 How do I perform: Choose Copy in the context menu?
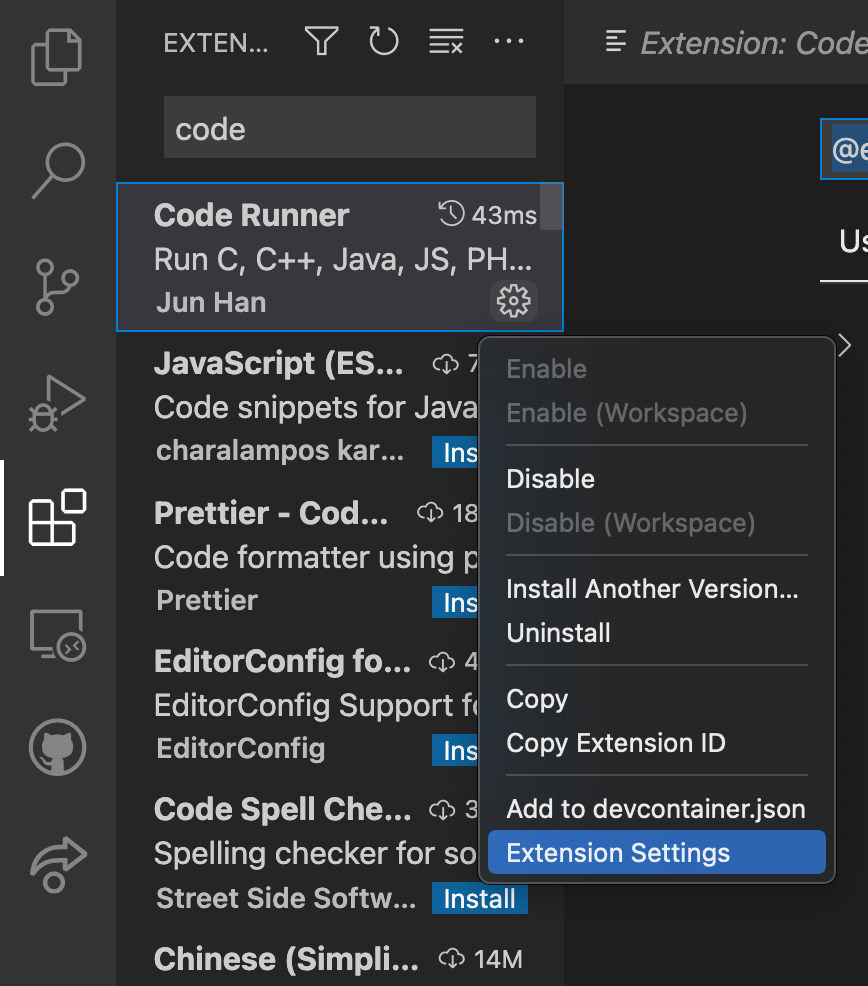[657, 699]
